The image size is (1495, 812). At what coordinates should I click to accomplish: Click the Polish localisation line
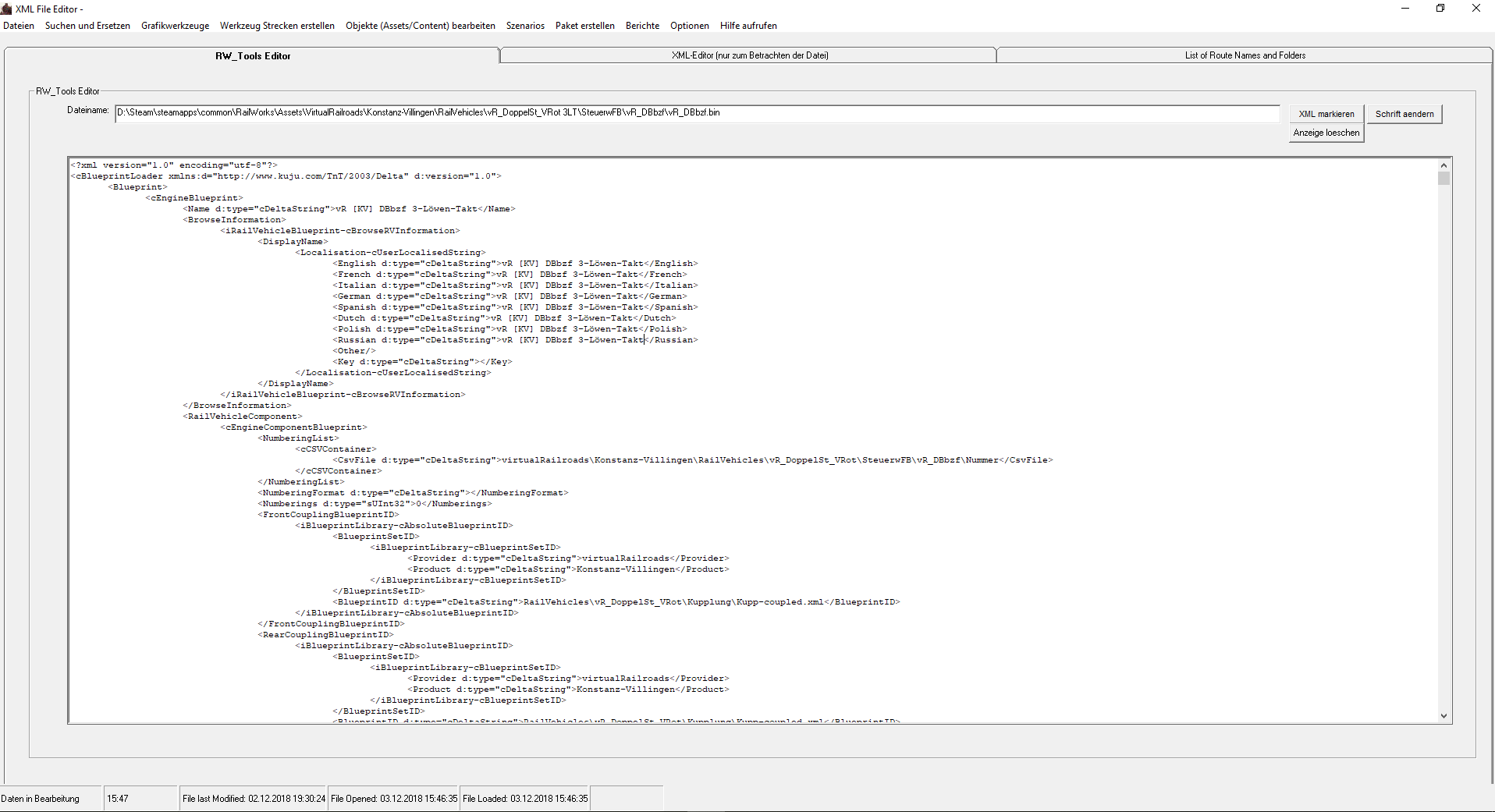click(x=510, y=329)
